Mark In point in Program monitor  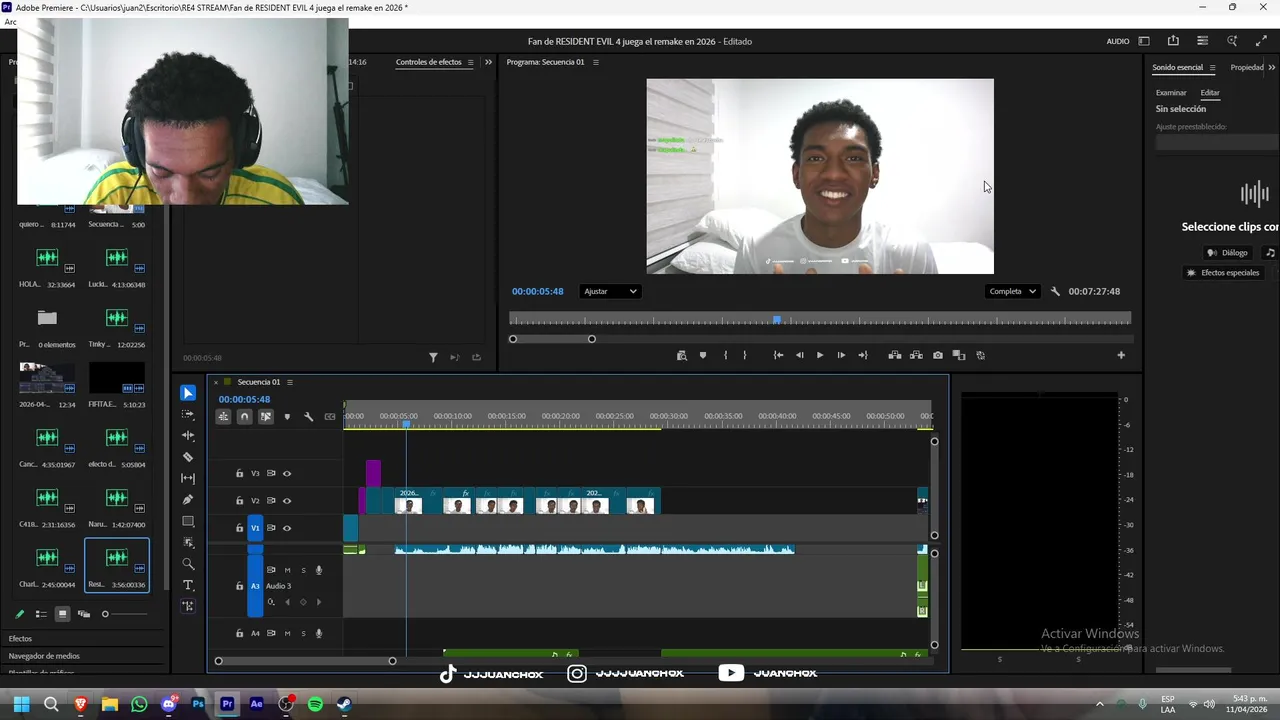(x=725, y=355)
